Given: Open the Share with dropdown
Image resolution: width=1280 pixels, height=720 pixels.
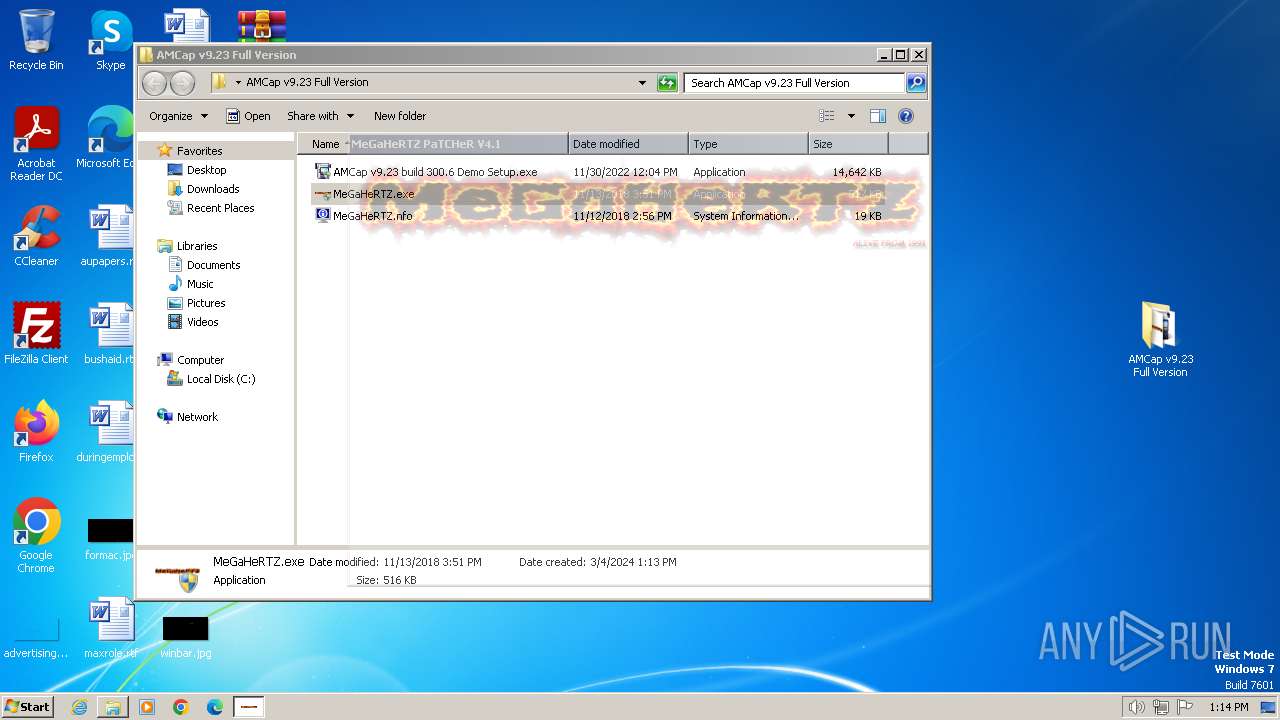Looking at the screenshot, I should pyautogui.click(x=319, y=116).
